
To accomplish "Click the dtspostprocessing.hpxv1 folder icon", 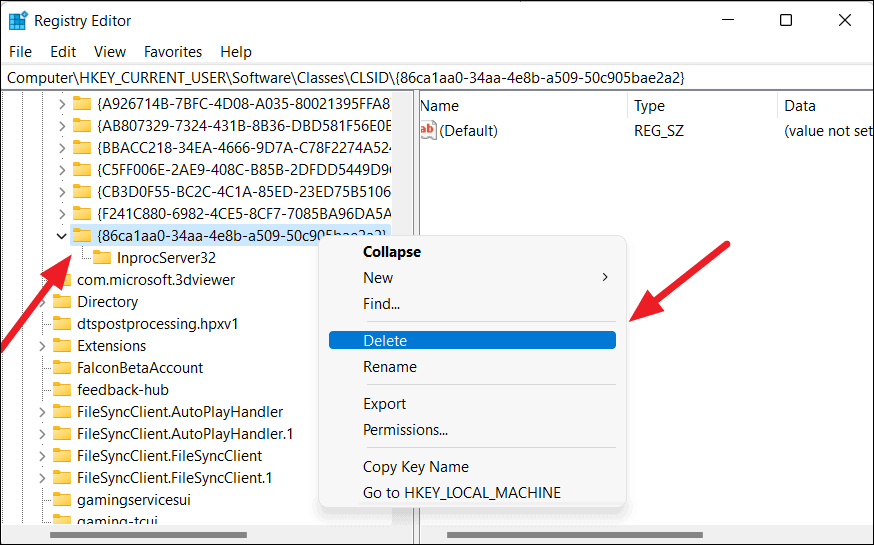I will 62,324.
